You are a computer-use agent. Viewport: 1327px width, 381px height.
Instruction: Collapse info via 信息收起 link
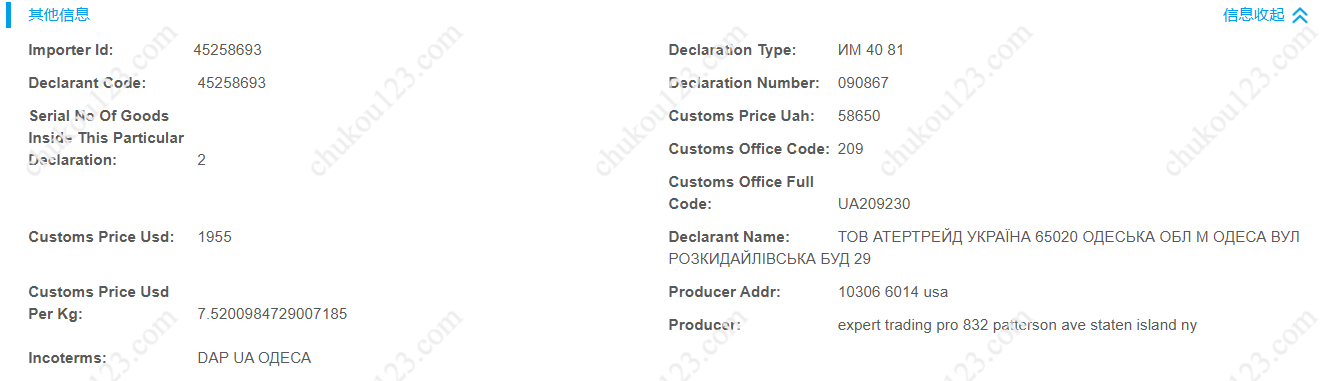1253,15
